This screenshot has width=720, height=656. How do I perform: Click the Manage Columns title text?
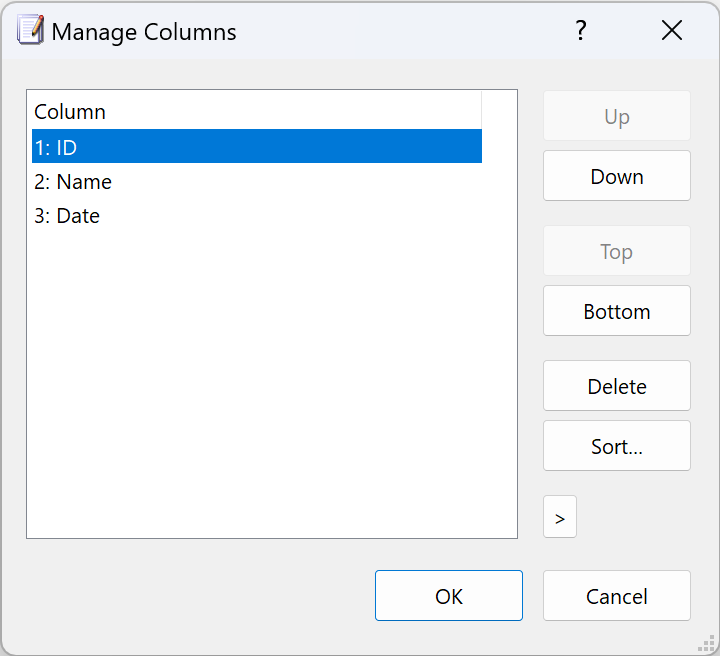point(144,32)
